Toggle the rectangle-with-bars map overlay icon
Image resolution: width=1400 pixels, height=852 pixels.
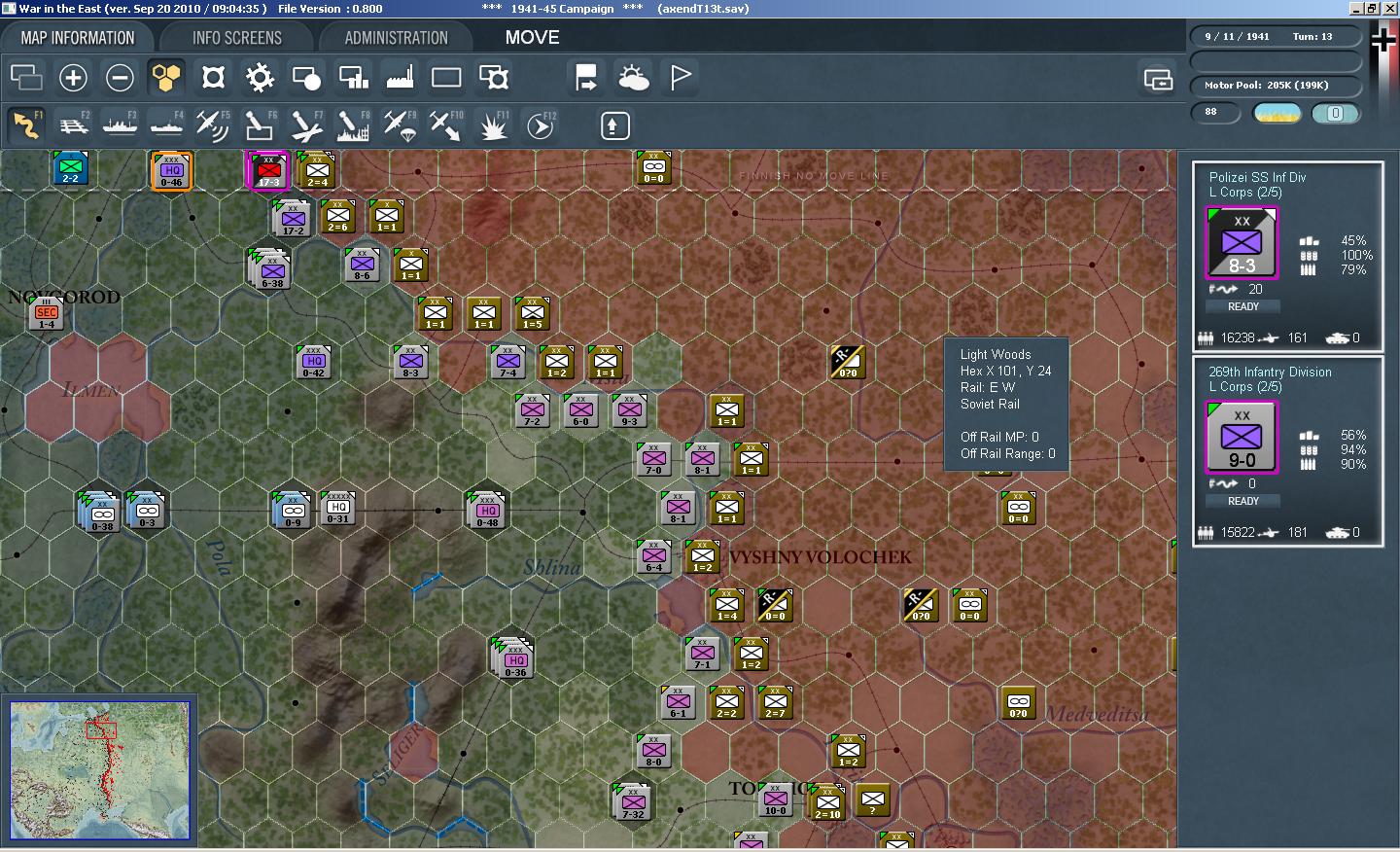tap(353, 77)
